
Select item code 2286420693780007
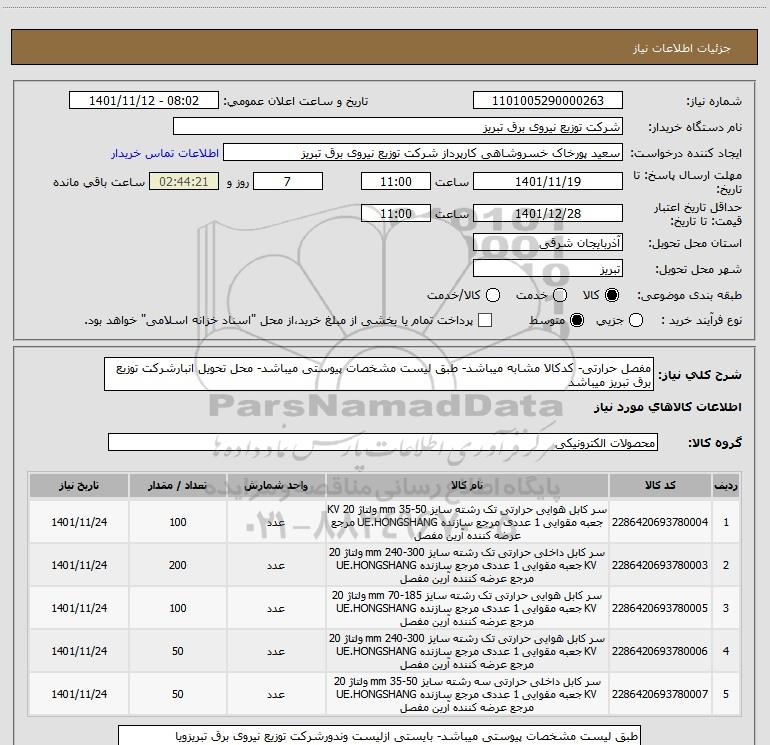(660, 694)
